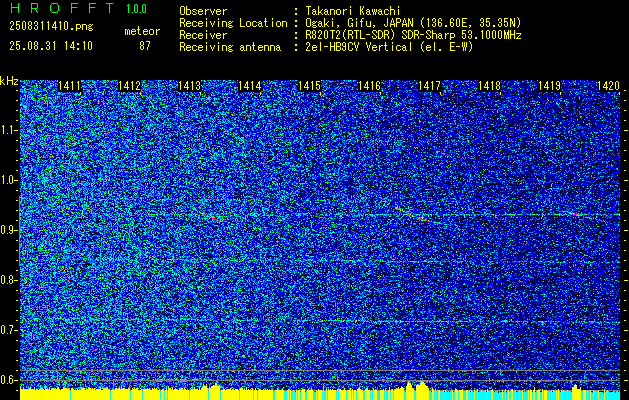Click the Observer name Takanori Kawachi
The height and width of the screenshot is (400, 629).
pos(353,11)
